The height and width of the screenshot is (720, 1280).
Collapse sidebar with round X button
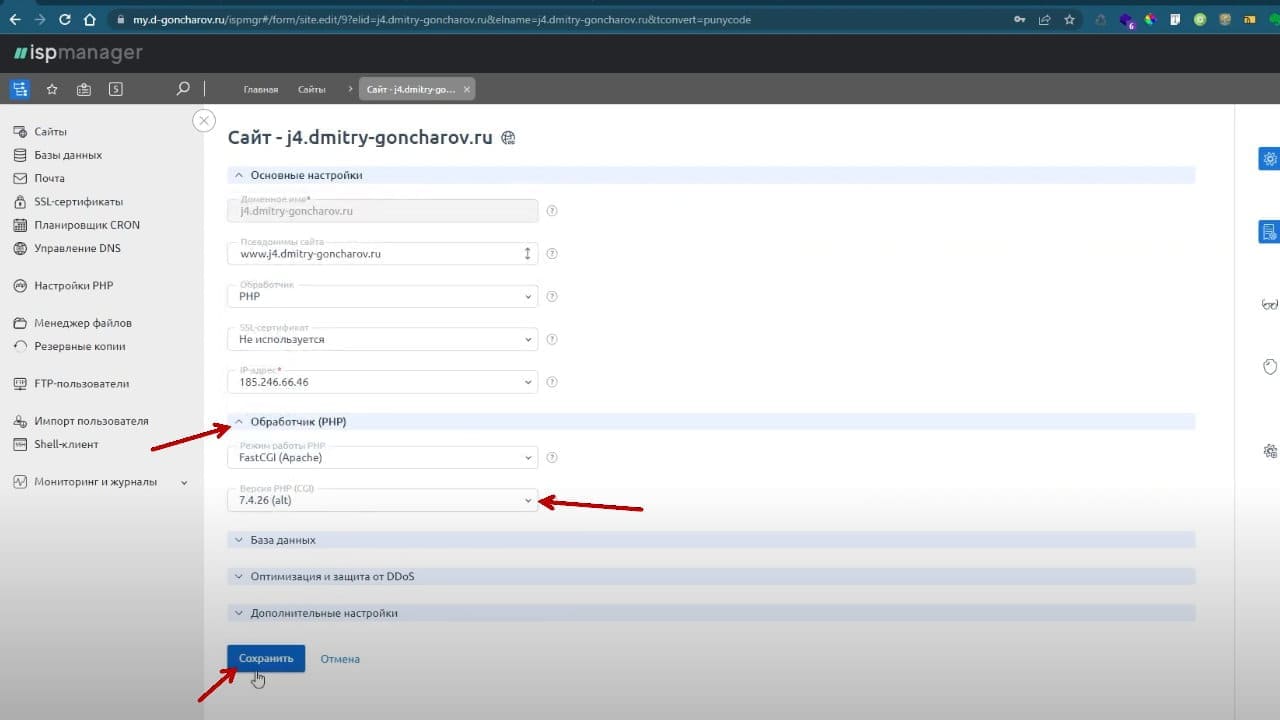(x=204, y=121)
